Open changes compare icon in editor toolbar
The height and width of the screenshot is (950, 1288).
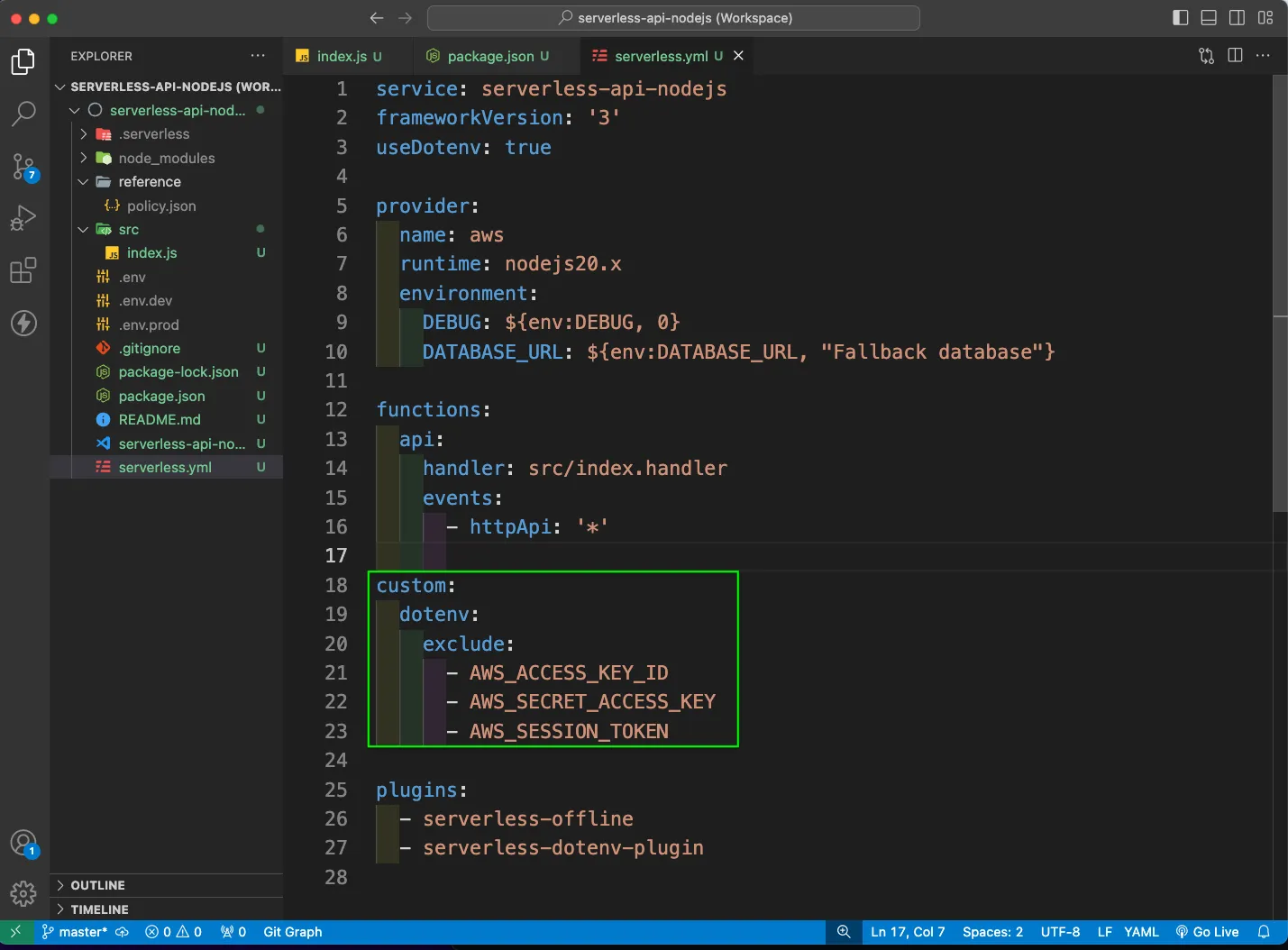1207,56
